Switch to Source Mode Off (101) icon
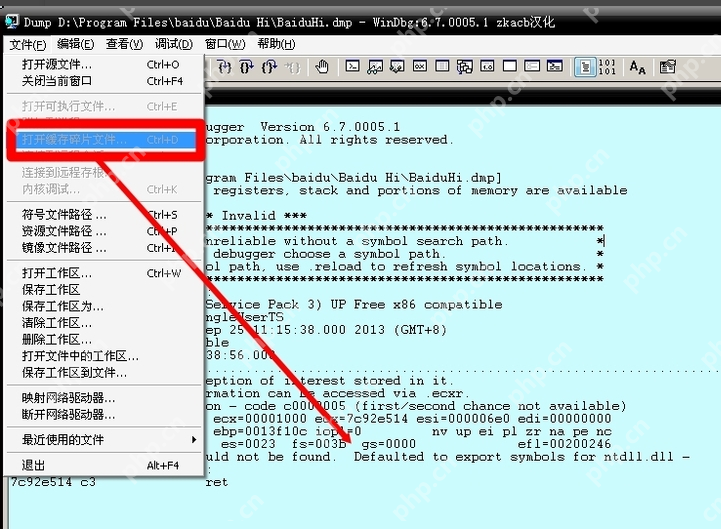This screenshot has width=721, height=529. pos(607,67)
